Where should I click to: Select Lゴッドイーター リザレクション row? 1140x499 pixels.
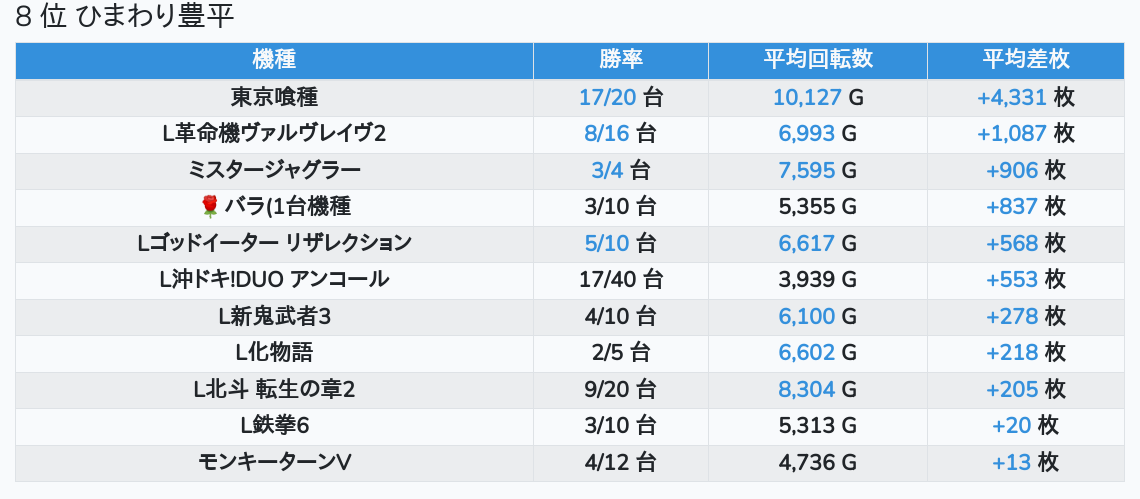(x=274, y=243)
